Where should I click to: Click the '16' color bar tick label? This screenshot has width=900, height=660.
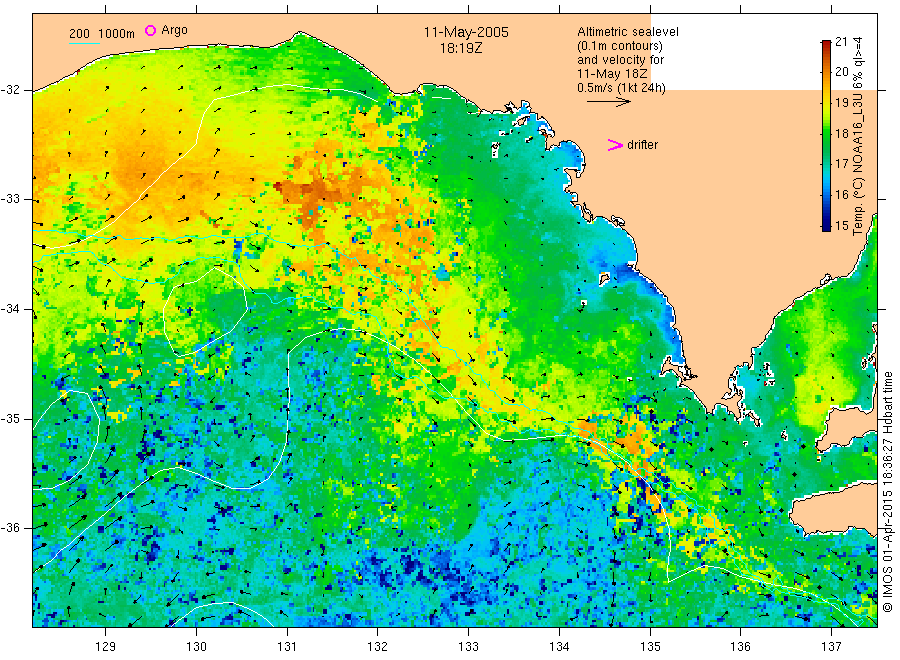[x=841, y=195]
